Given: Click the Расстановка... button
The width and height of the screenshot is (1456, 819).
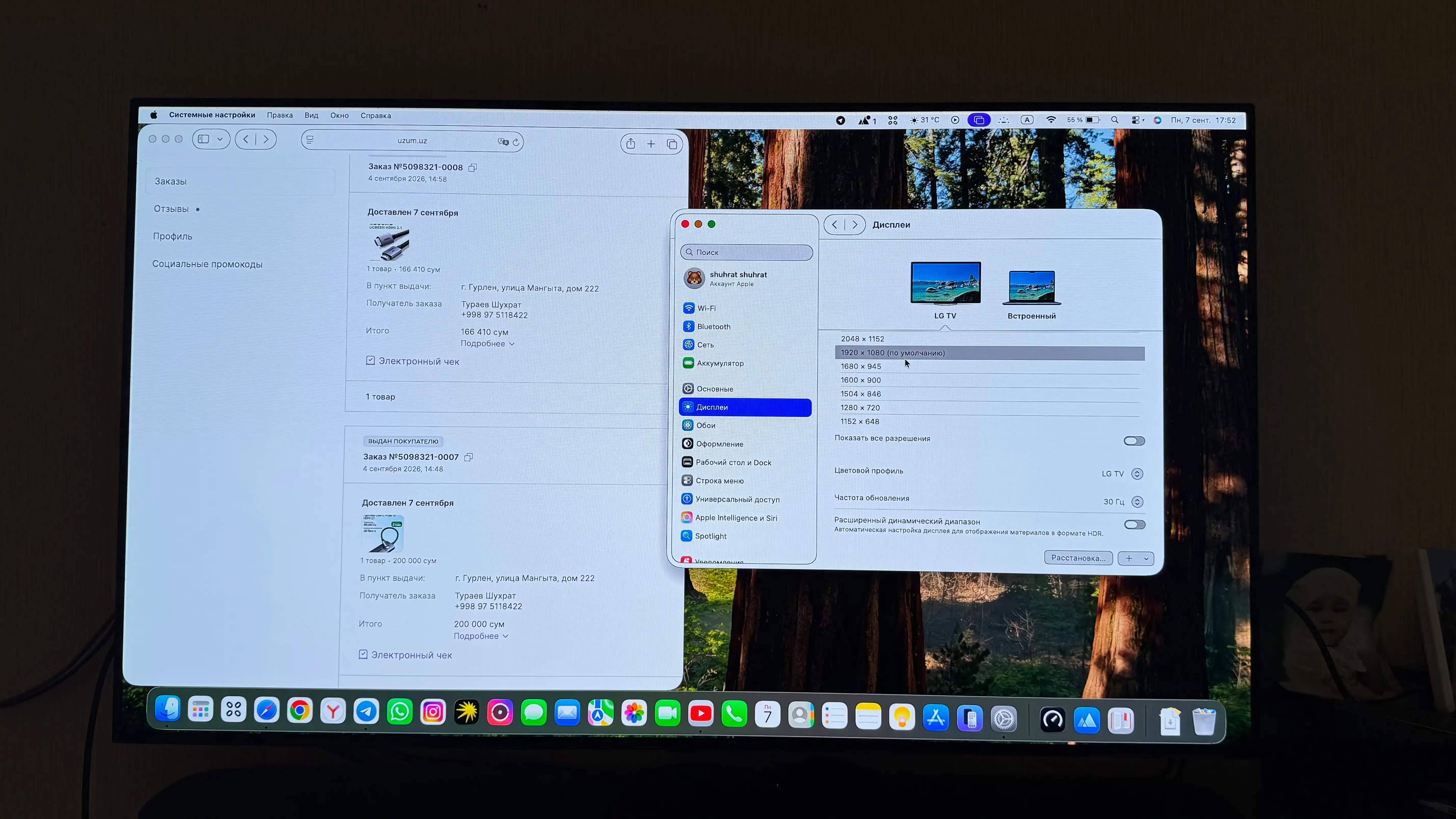Looking at the screenshot, I should coord(1078,558).
